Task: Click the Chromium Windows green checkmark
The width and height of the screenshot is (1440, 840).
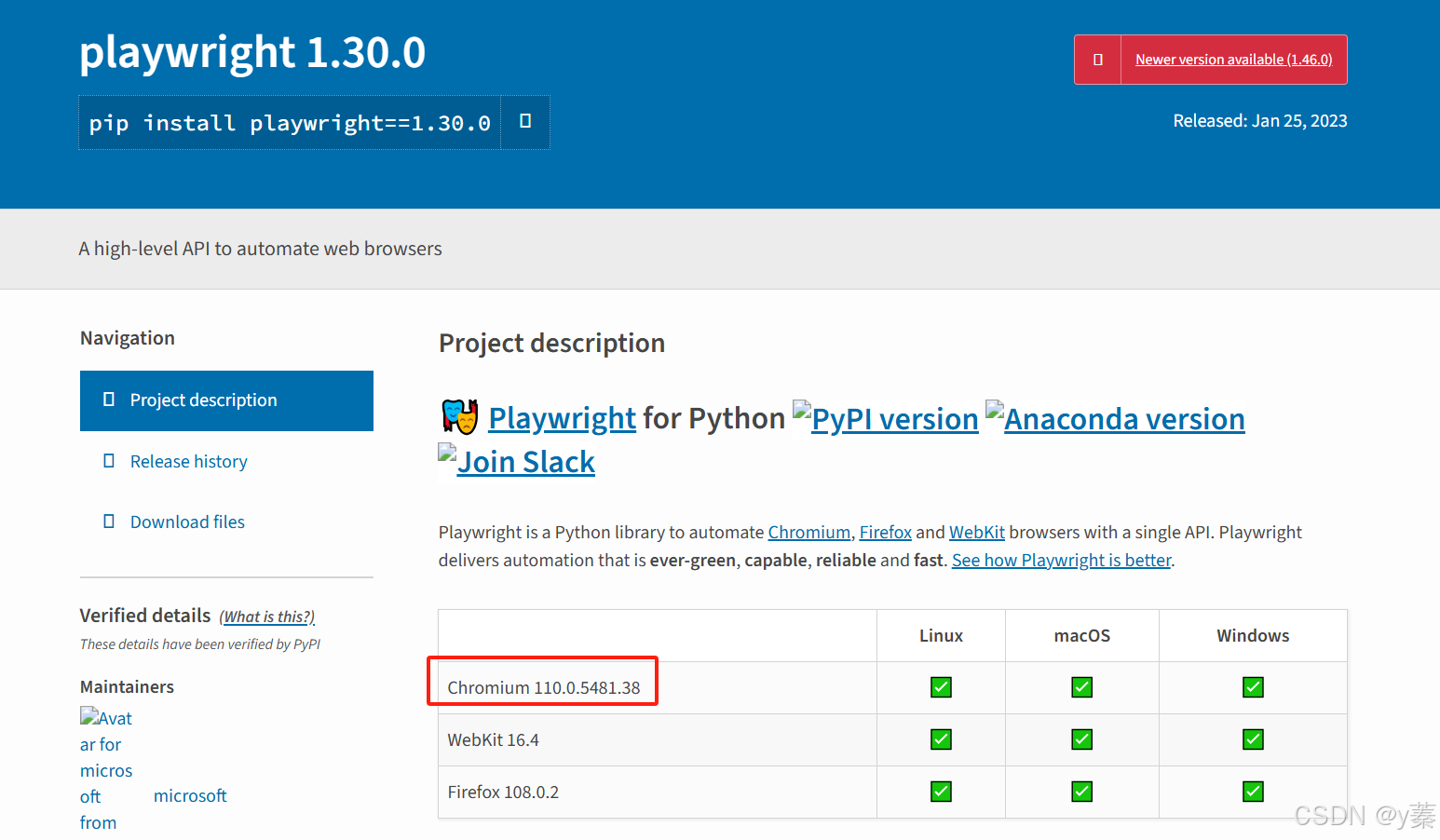Action: tap(1253, 687)
